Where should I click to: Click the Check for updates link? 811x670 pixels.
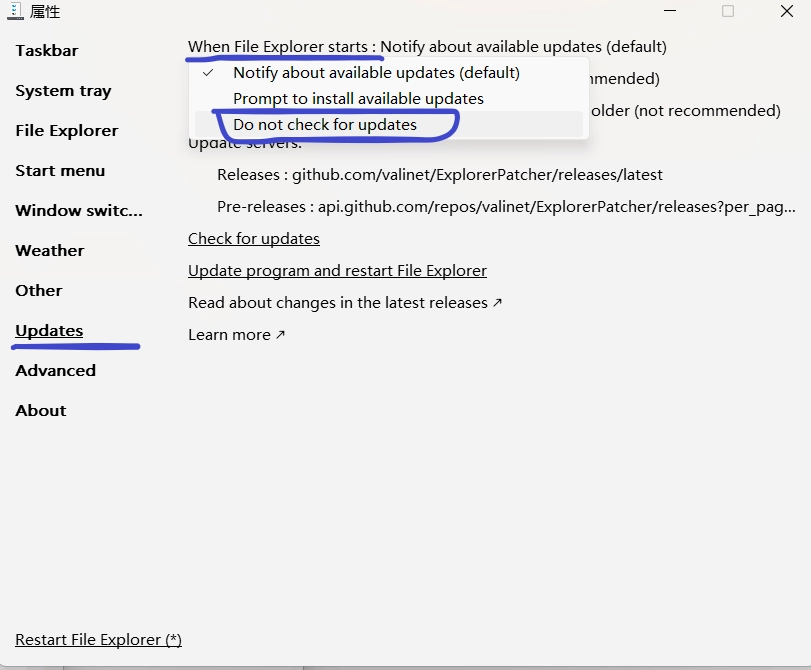254,239
